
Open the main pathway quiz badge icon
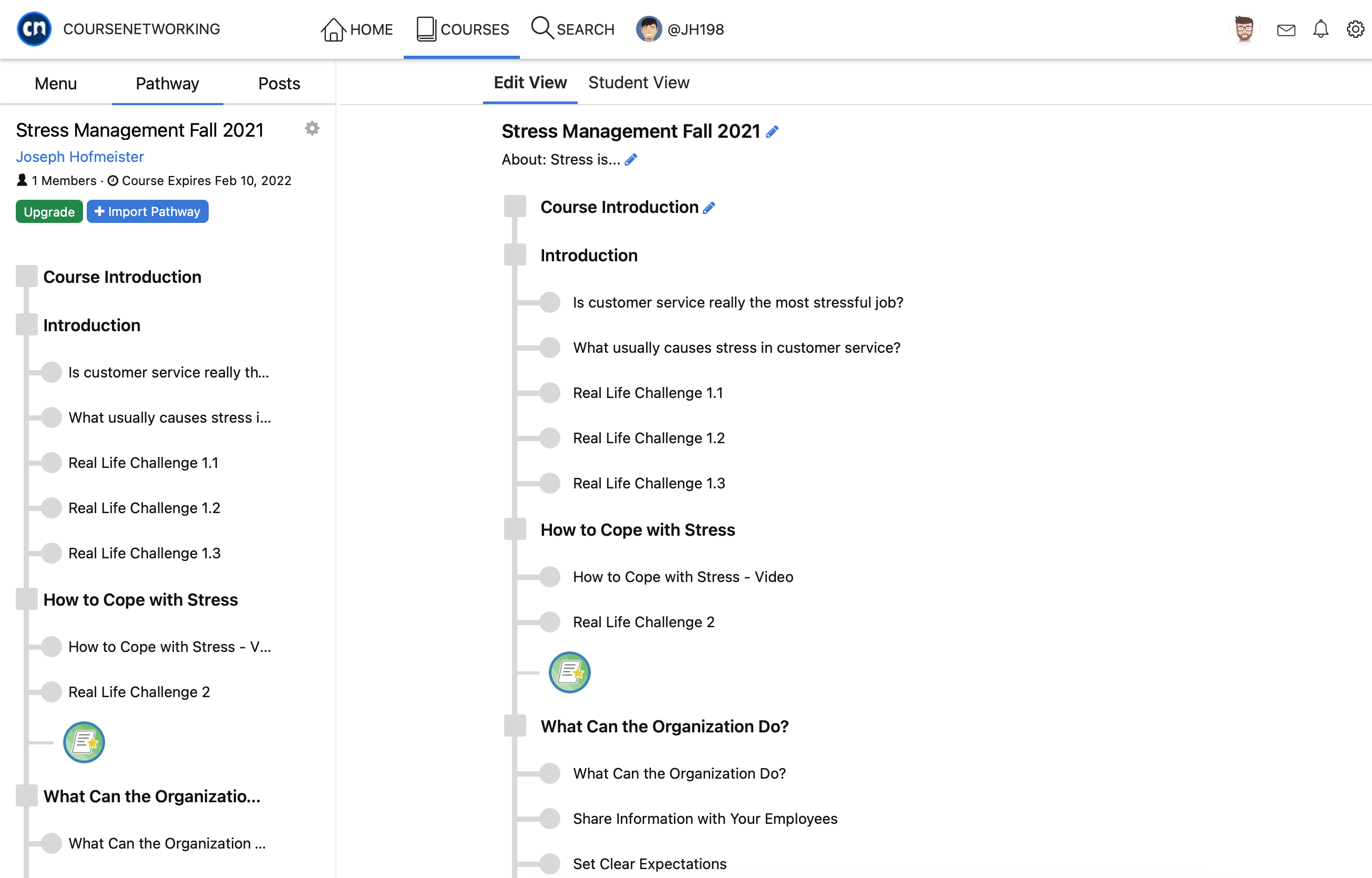pyautogui.click(x=569, y=672)
